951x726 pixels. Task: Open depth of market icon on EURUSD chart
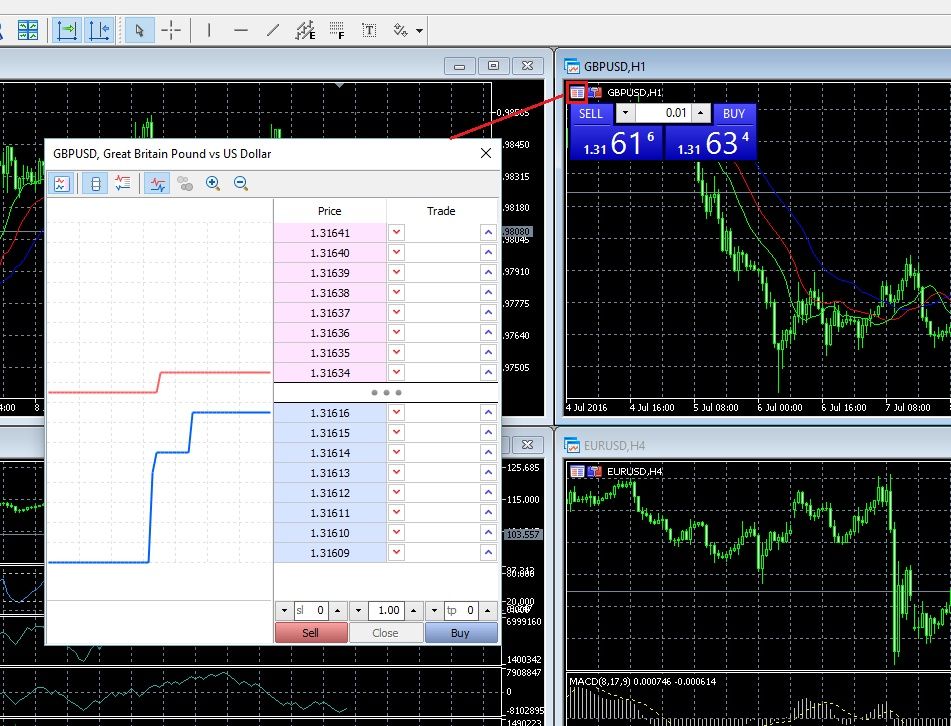577,471
